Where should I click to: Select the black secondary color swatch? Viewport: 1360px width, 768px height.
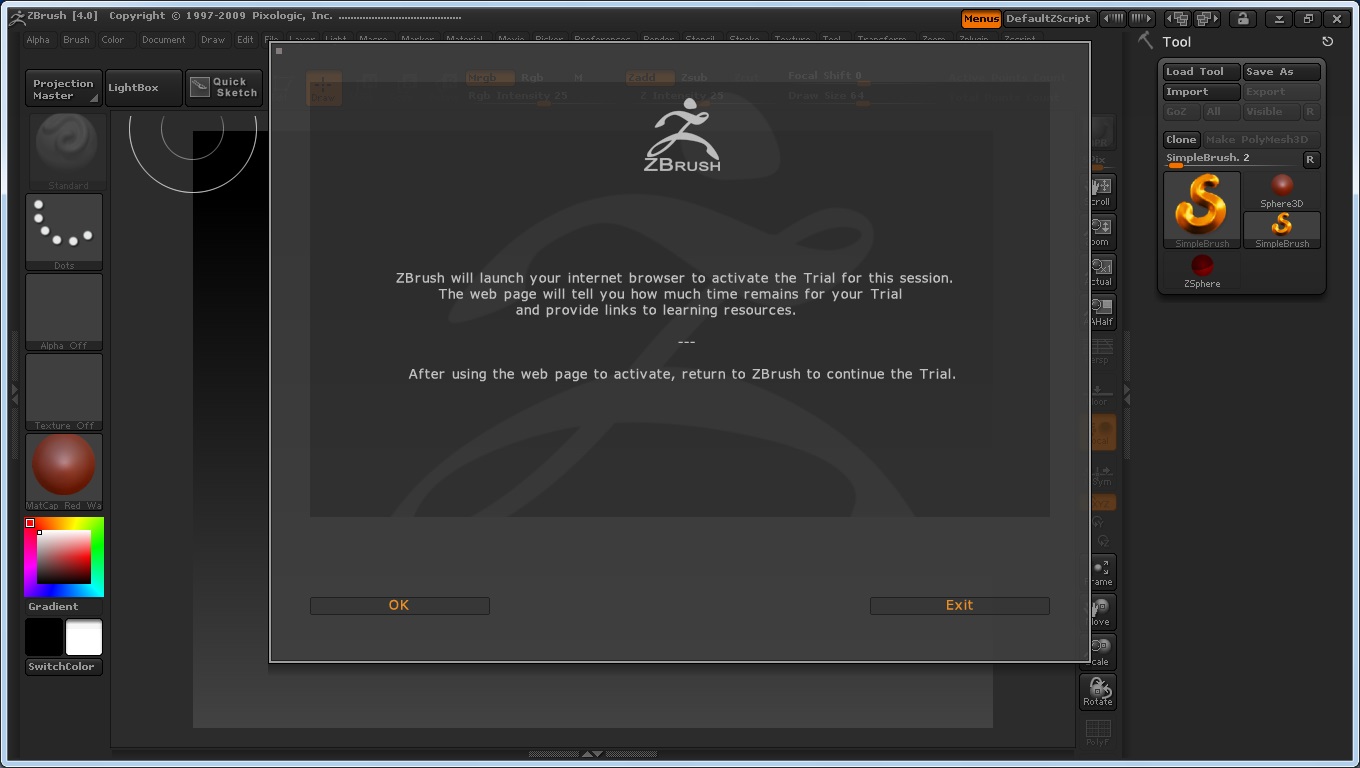(x=44, y=637)
